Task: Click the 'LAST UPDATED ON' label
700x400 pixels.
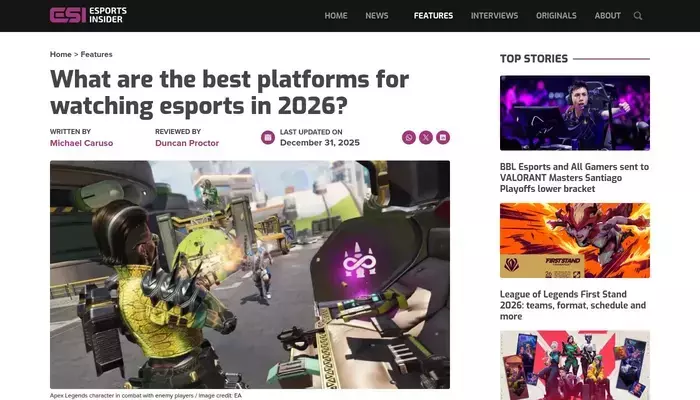Action: (x=311, y=132)
